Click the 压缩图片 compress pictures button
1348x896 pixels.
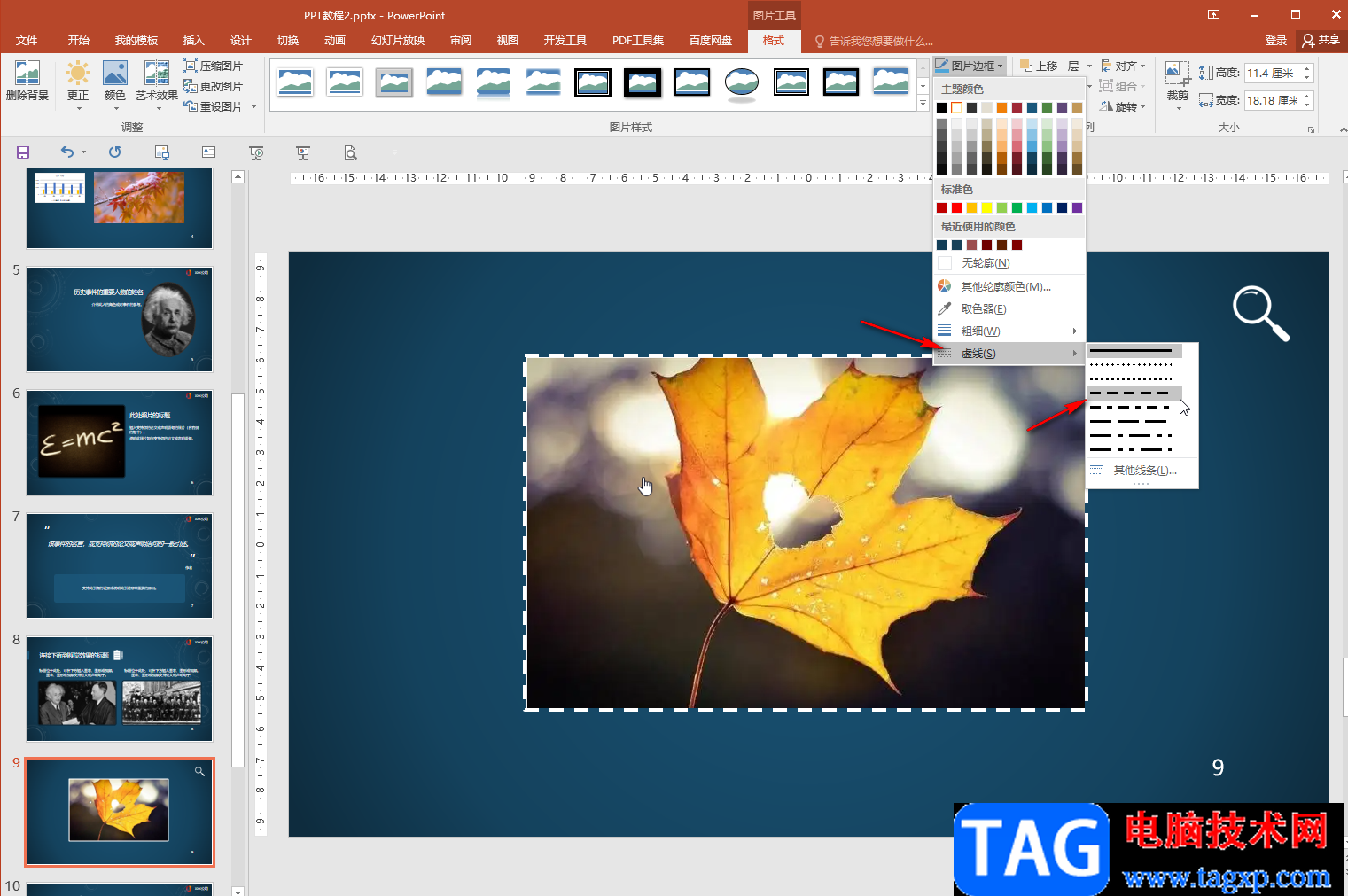coord(213,66)
